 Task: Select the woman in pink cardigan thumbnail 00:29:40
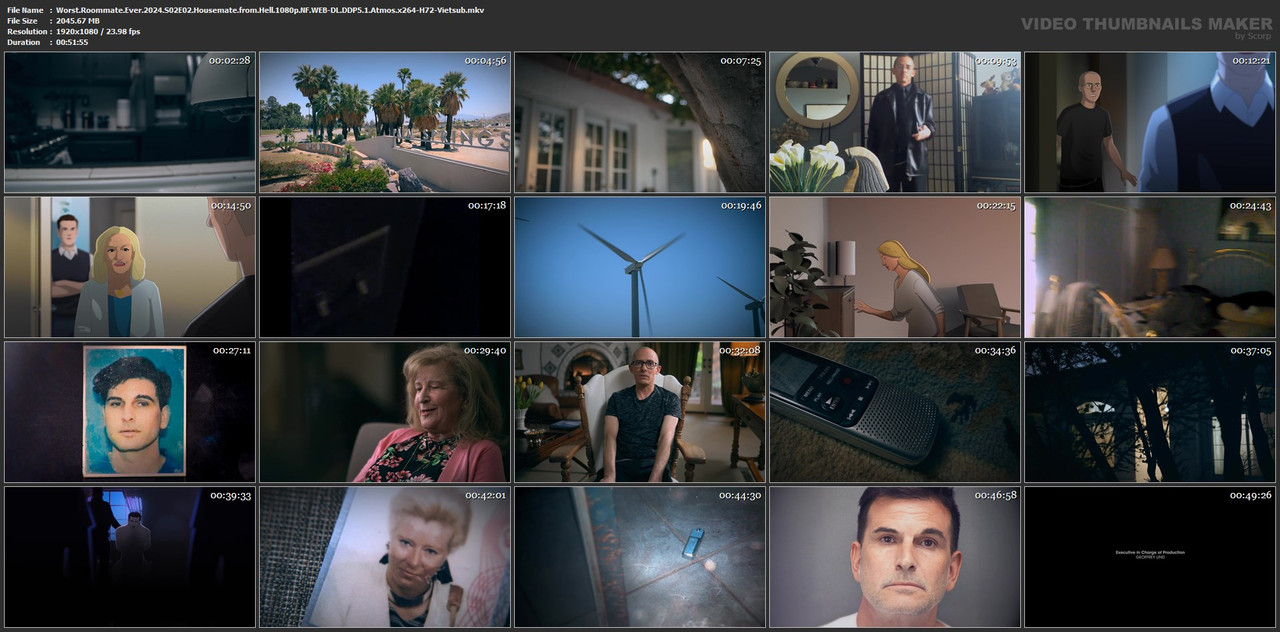point(385,412)
